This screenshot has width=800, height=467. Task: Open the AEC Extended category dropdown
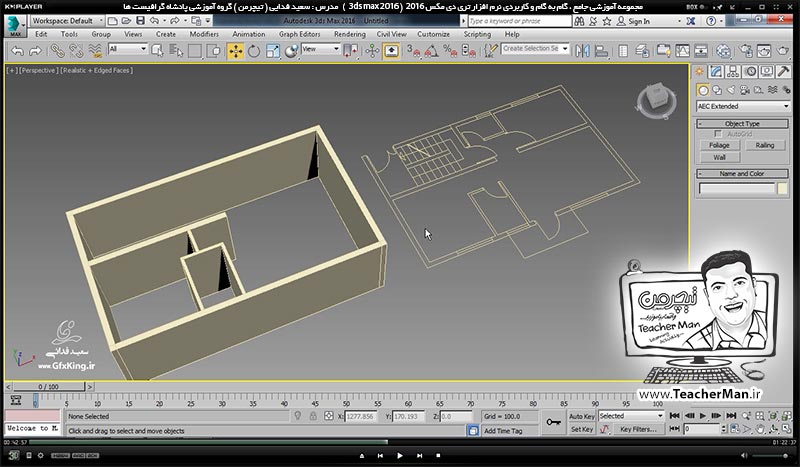click(743, 106)
